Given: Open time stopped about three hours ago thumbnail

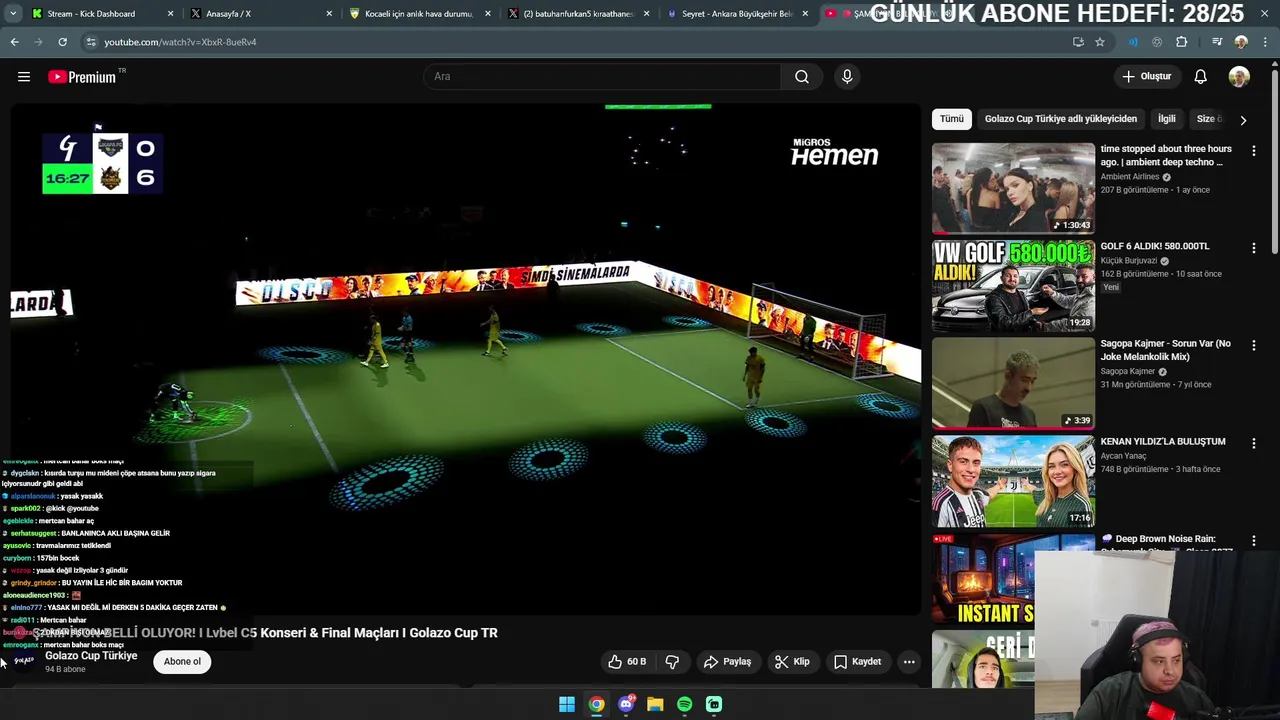Looking at the screenshot, I should point(1013,188).
